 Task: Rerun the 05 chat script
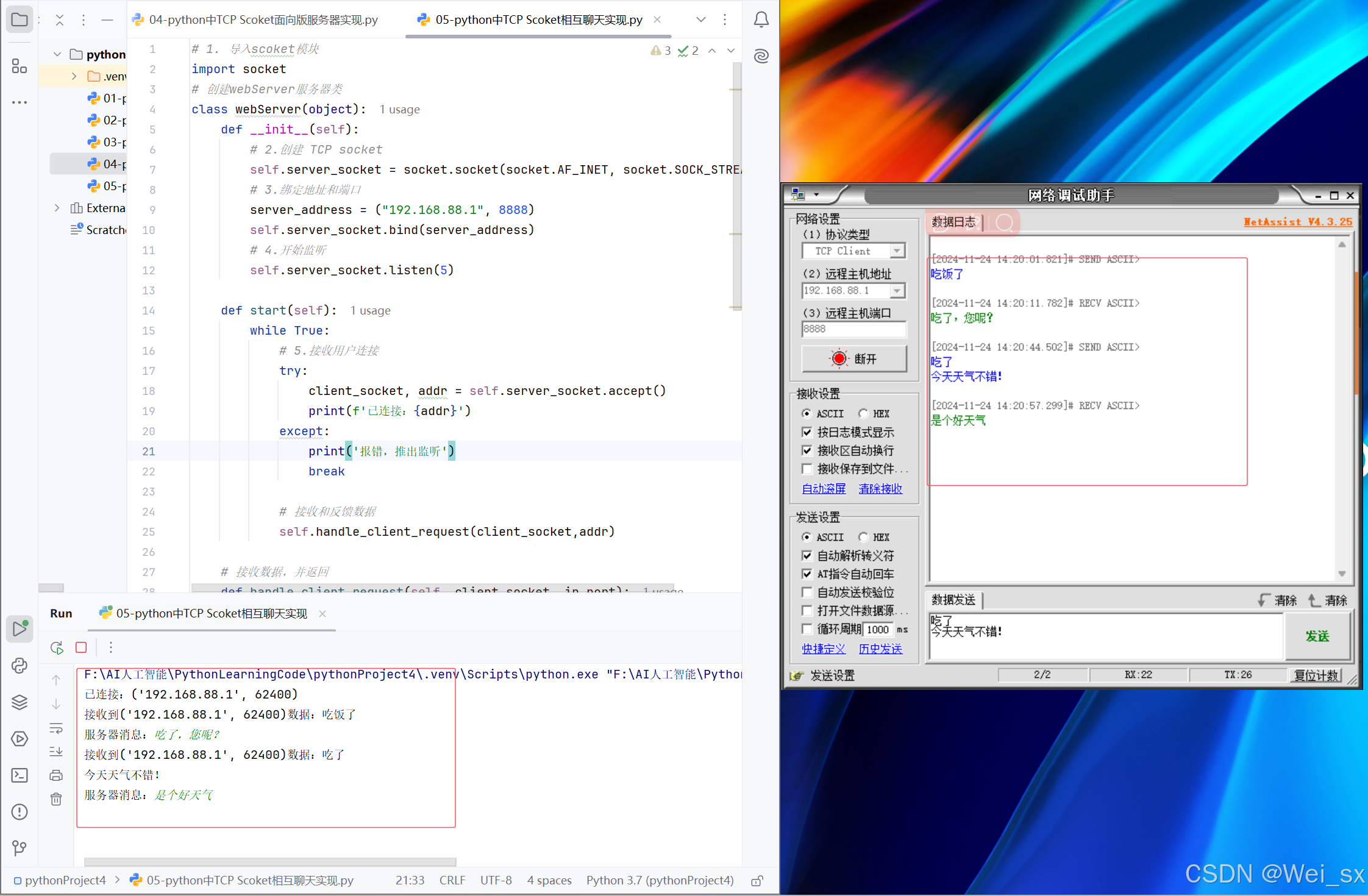(56, 647)
